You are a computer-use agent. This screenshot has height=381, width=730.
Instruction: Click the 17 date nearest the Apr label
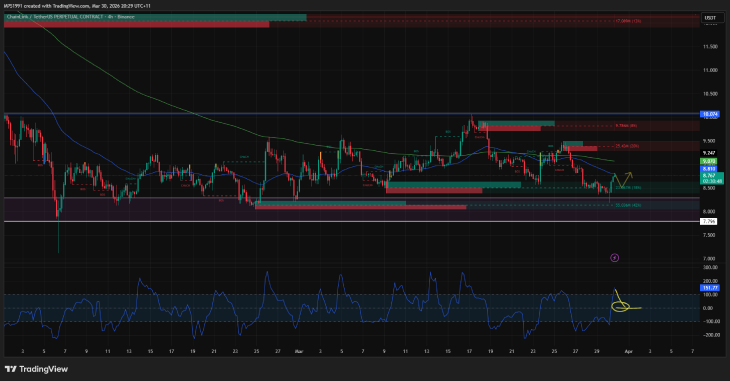click(x=469, y=352)
